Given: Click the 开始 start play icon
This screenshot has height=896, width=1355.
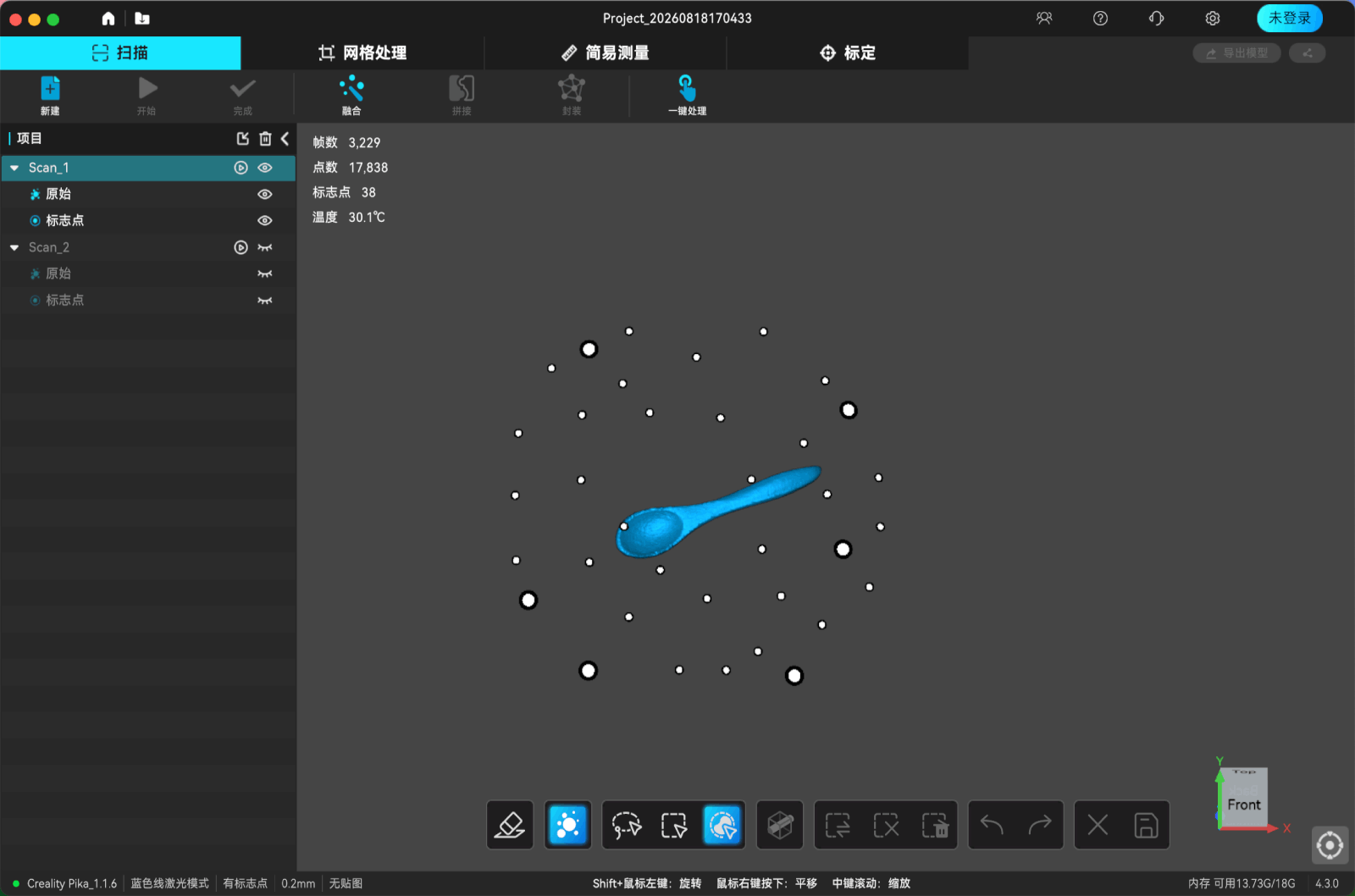Looking at the screenshot, I should 147,88.
